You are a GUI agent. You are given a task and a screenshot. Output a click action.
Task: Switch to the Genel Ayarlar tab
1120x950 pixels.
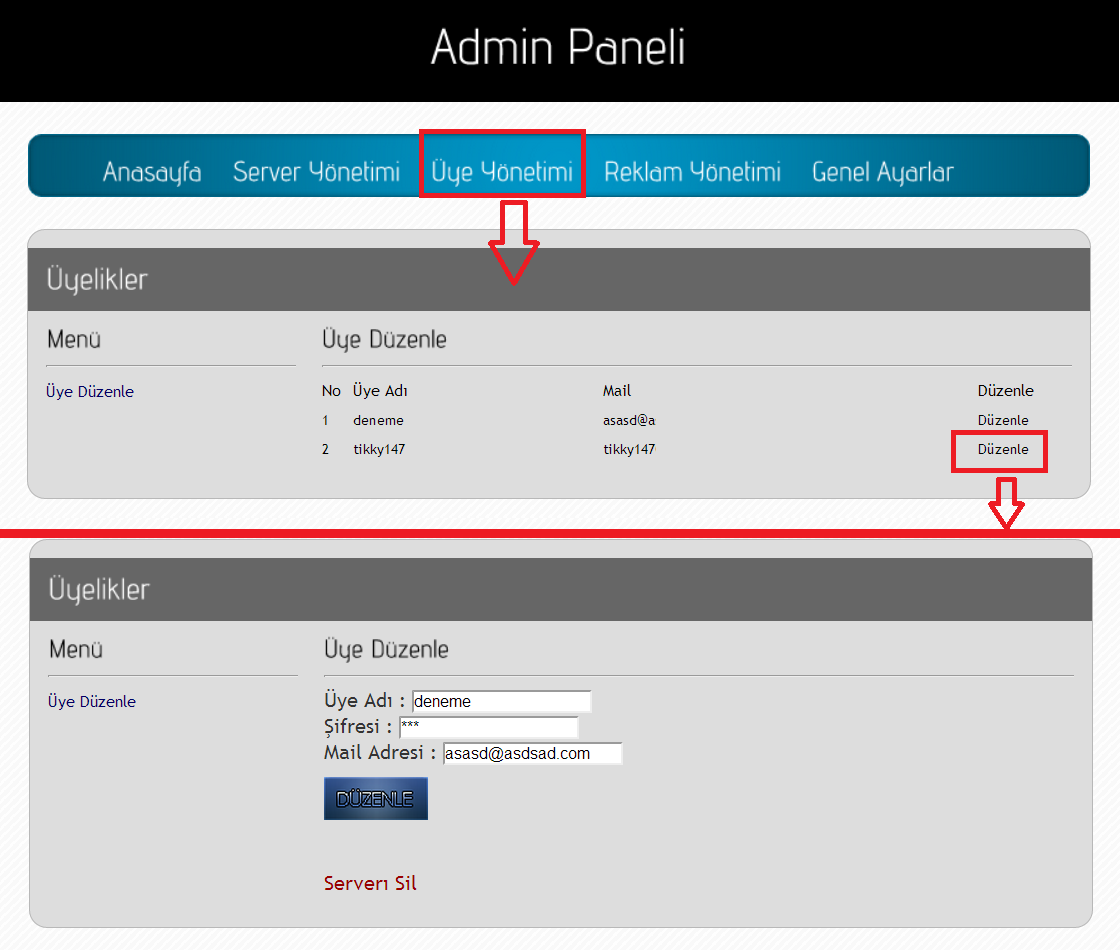pos(882,172)
